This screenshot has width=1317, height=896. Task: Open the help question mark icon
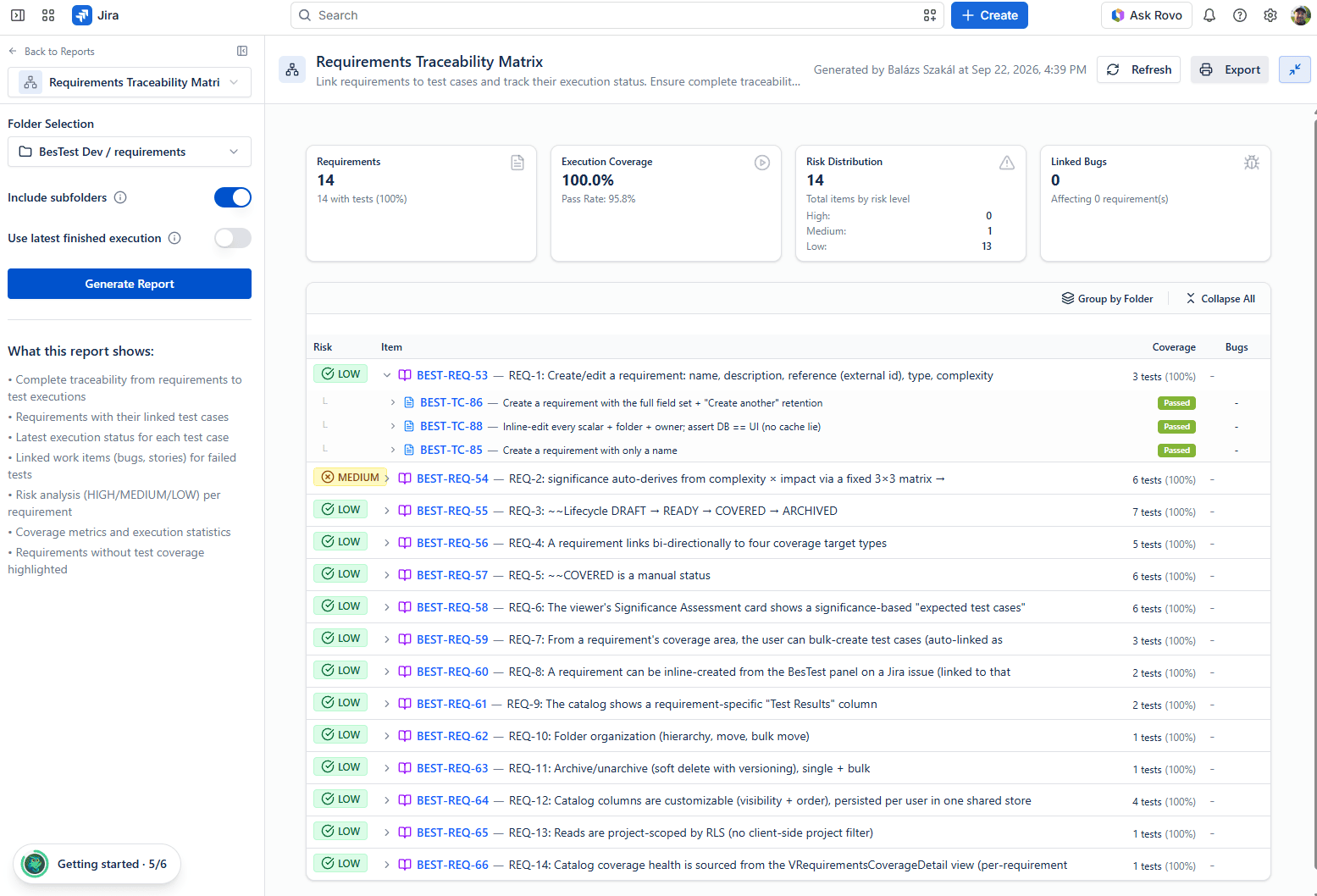pos(1240,15)
